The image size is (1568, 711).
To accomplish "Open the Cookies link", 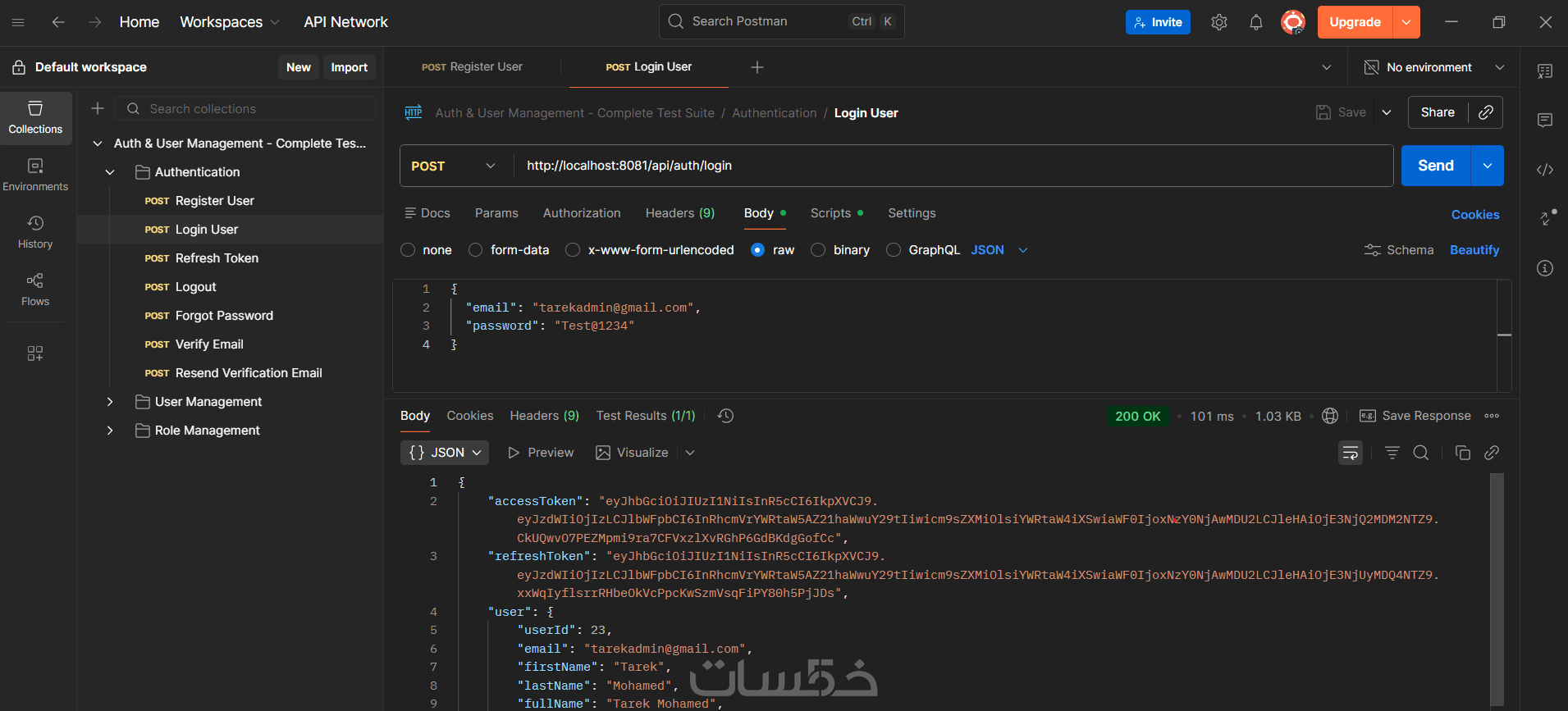I will 1475,215.
